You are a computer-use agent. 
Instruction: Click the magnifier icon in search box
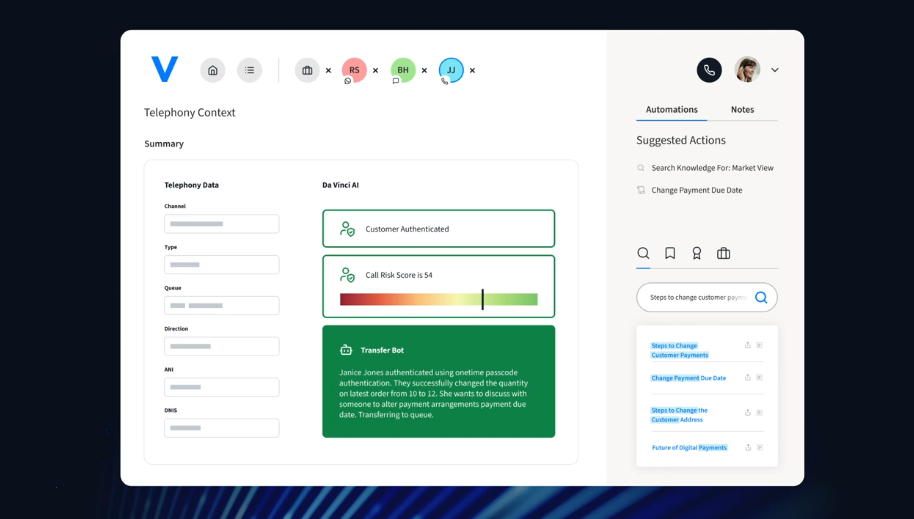point(761,297)
